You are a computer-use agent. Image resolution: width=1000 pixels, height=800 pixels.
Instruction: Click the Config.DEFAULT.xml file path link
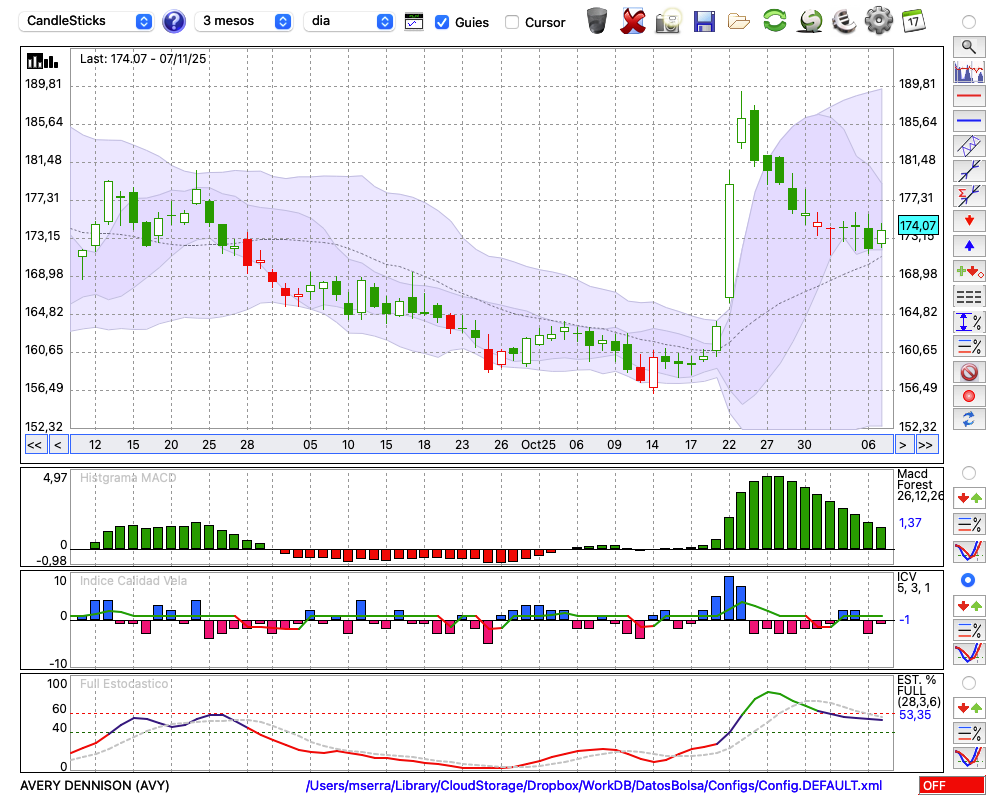pyautogui.click(x=594, y=786)
